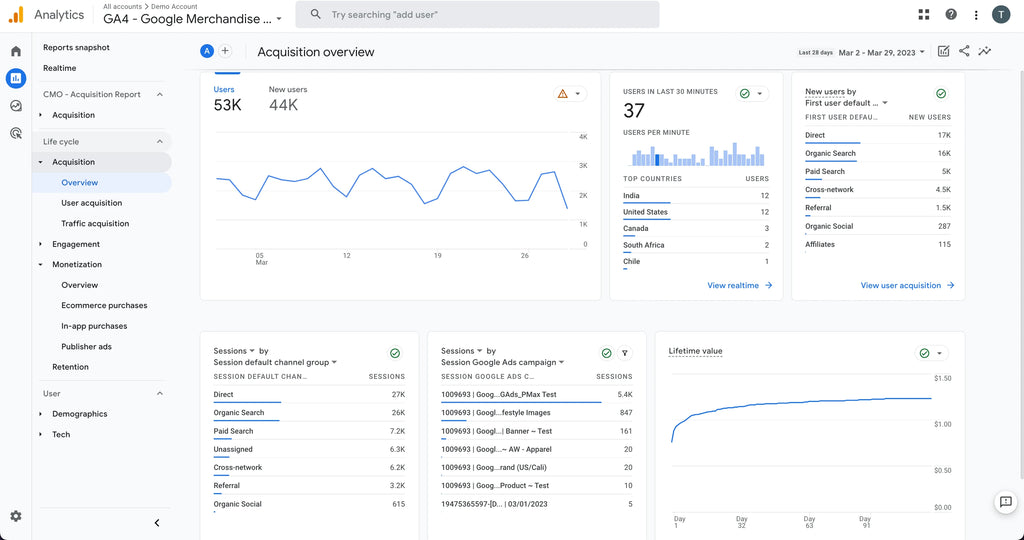Viewport: 1024px width, 540px height.
Task: Click the Share this report icon
Action: pos(964,51)
